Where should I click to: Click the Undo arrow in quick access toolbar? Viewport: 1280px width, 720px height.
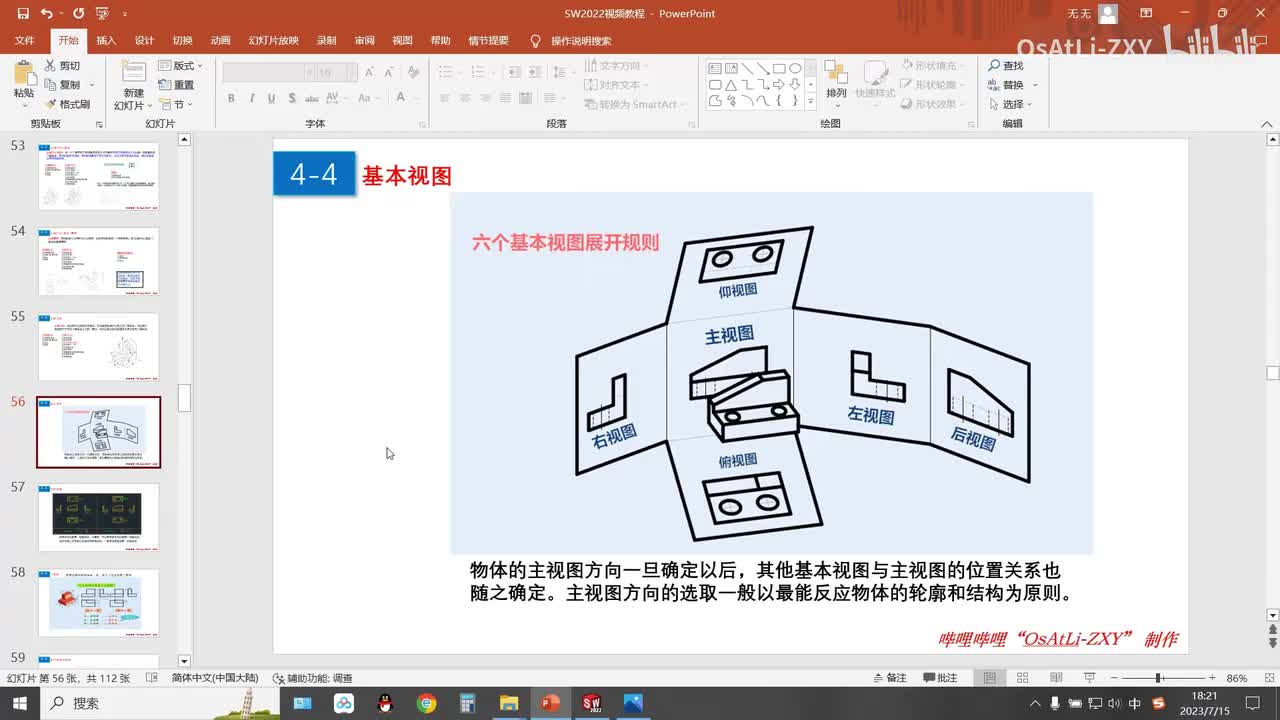point(47,14)
